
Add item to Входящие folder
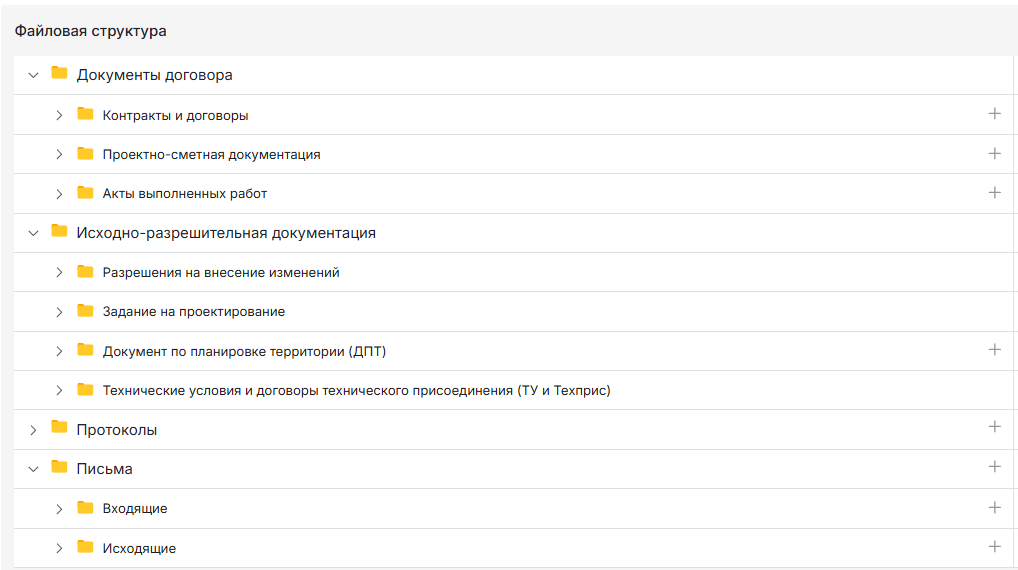[994, 508]
